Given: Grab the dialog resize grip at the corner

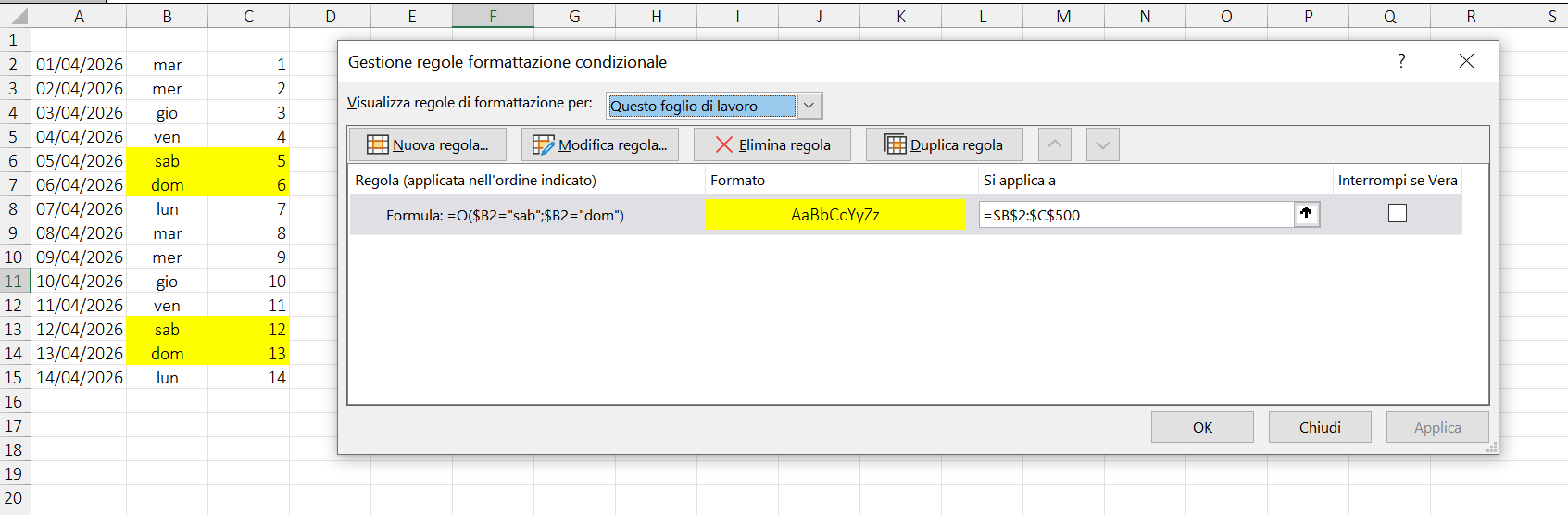Looking at the screenshot, I should (1491, 447).
